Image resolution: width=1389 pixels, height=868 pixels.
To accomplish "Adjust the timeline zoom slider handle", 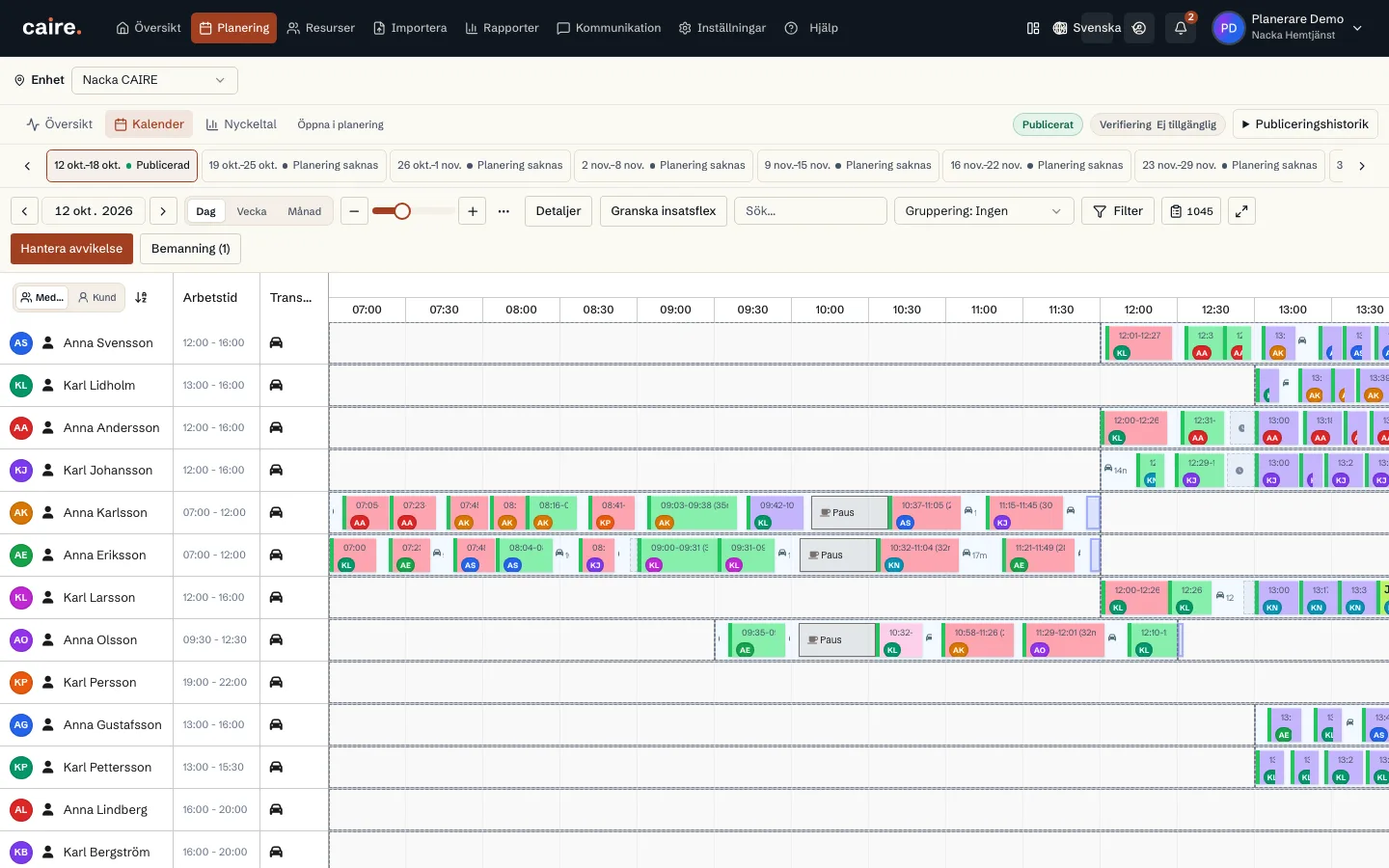I will (x=402, y=211).
